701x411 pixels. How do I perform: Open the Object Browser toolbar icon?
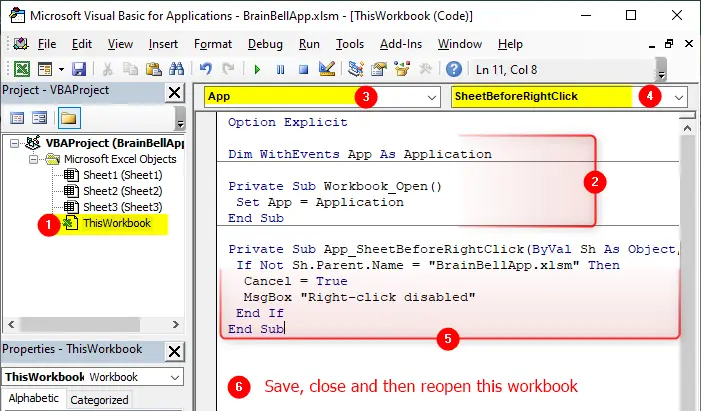[402, 69]
